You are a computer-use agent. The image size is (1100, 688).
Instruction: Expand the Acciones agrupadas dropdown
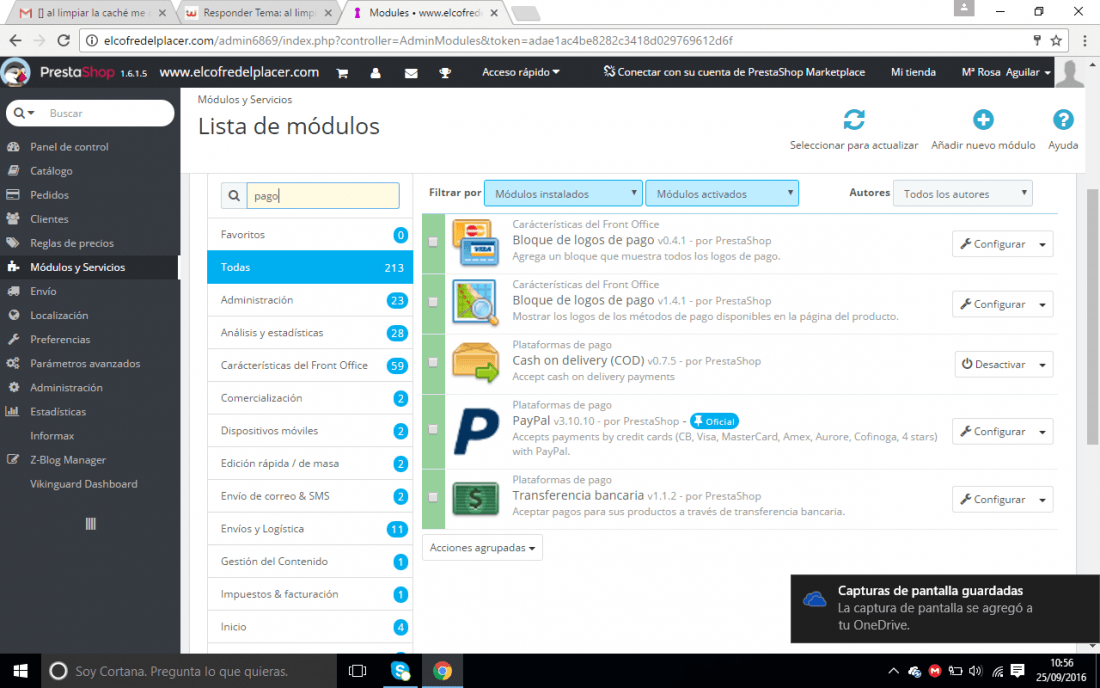pyautogui.click(x=482, y=548)
